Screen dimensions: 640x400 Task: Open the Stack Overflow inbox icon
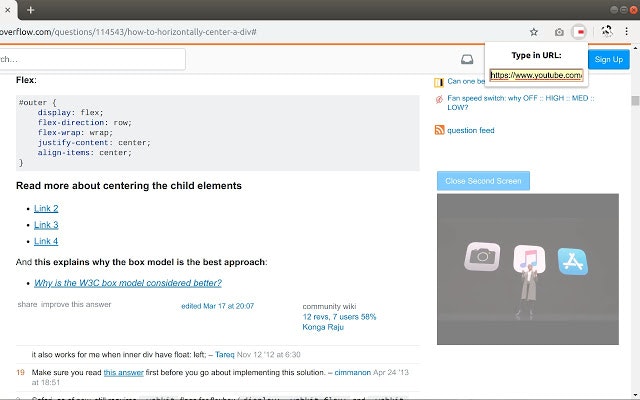(467, 60)
